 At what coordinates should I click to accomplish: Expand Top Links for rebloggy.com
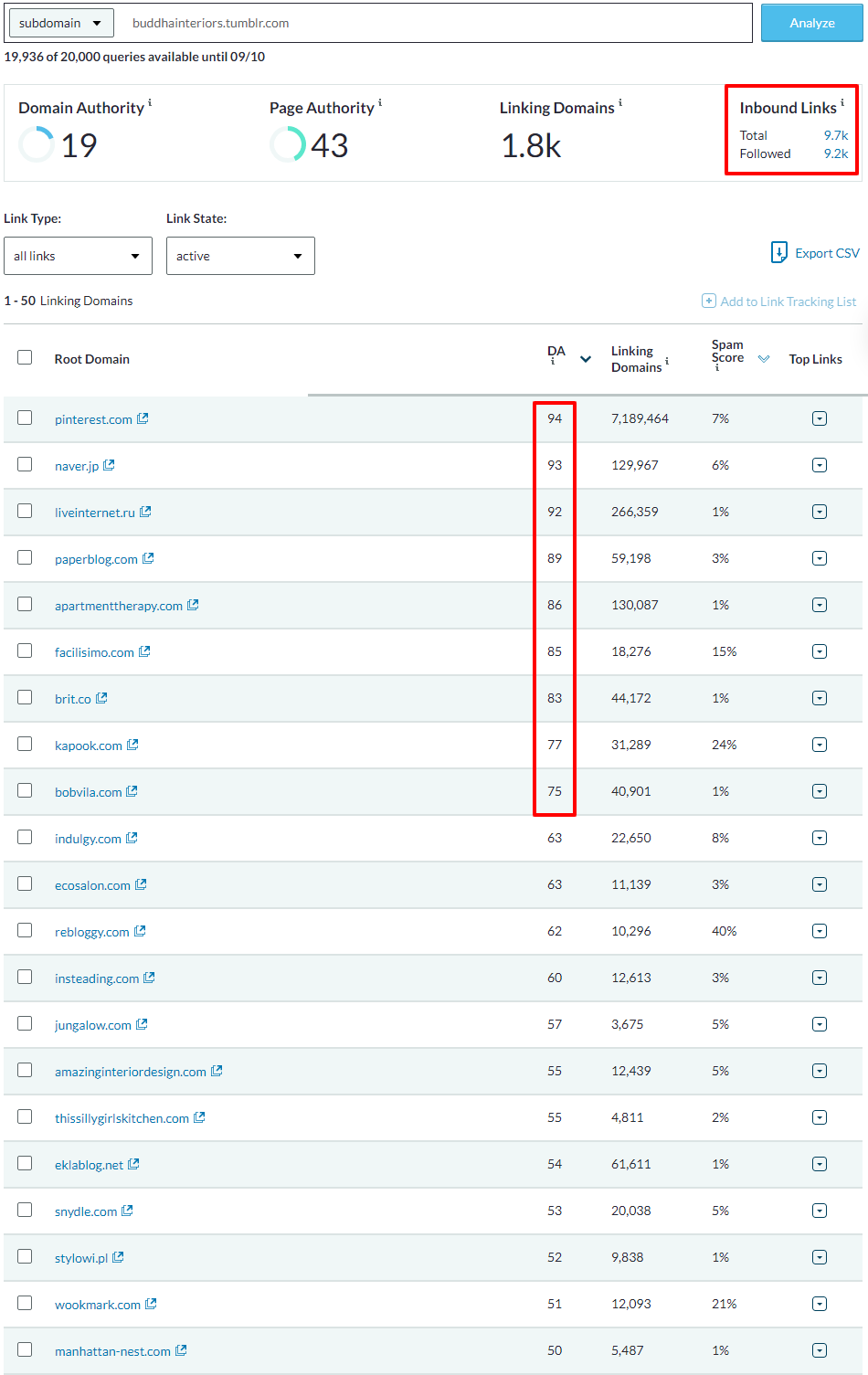(x=820, y=931)
